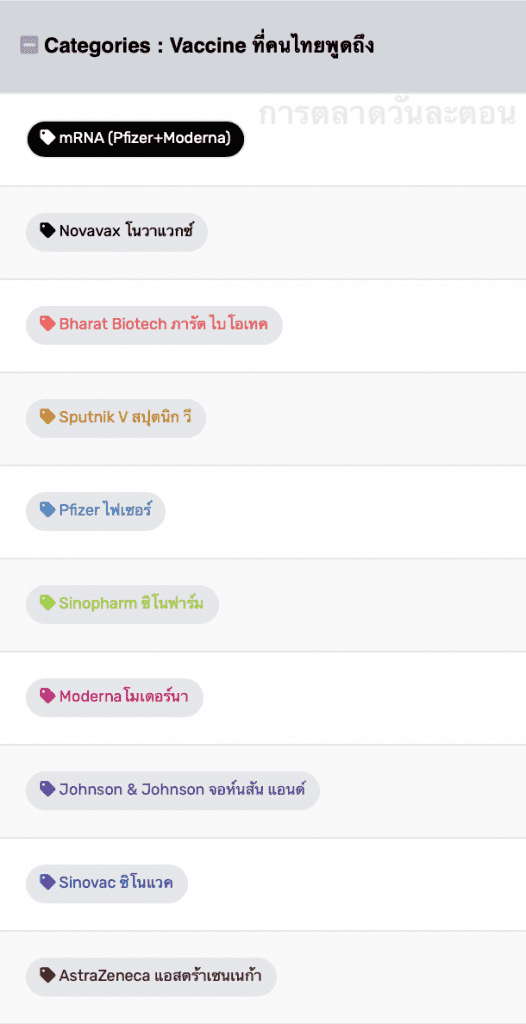Collapse the Categories panel via minus icon

(29, 45)
